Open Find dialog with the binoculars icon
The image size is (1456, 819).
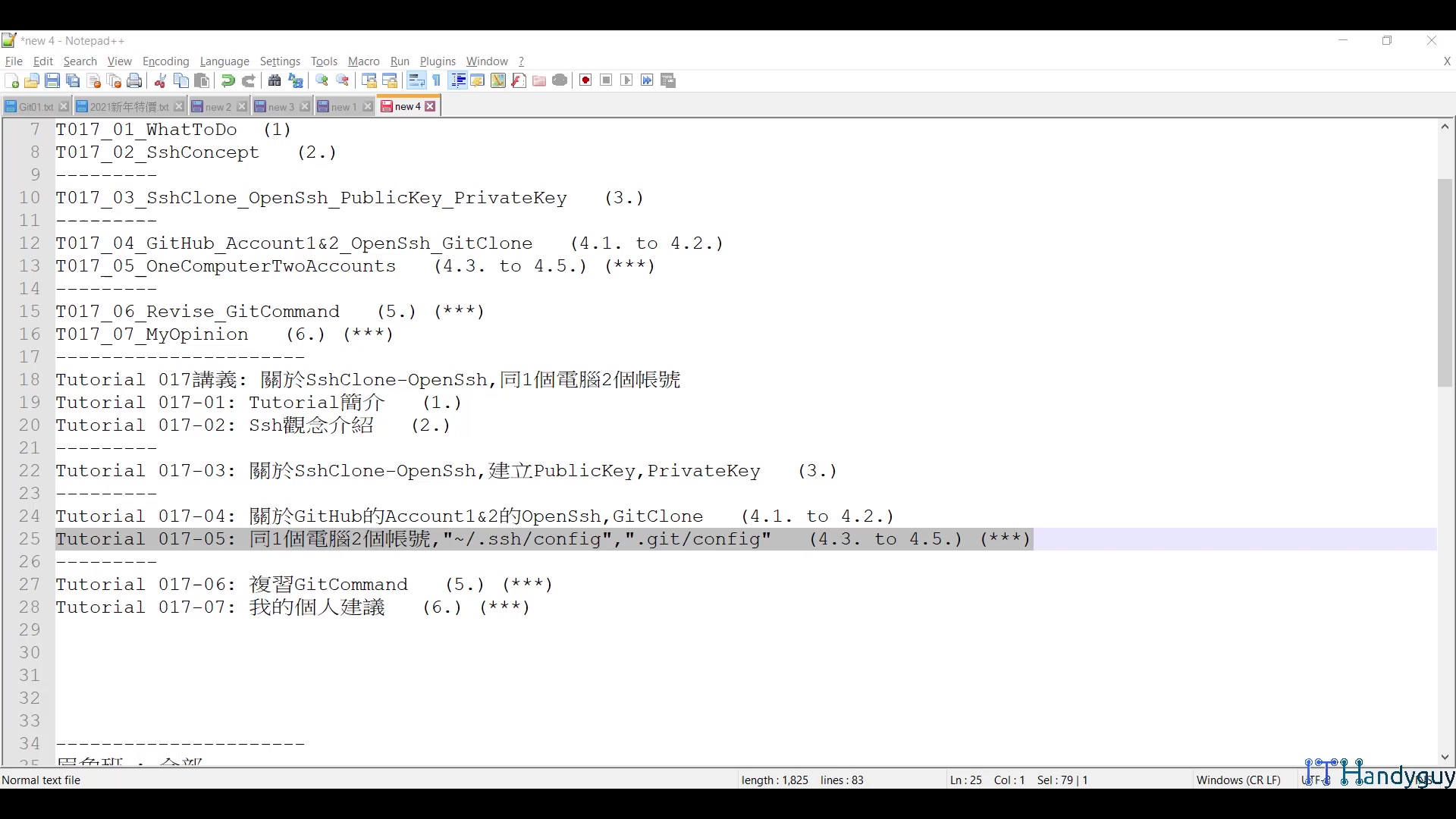tap(275, 80)
